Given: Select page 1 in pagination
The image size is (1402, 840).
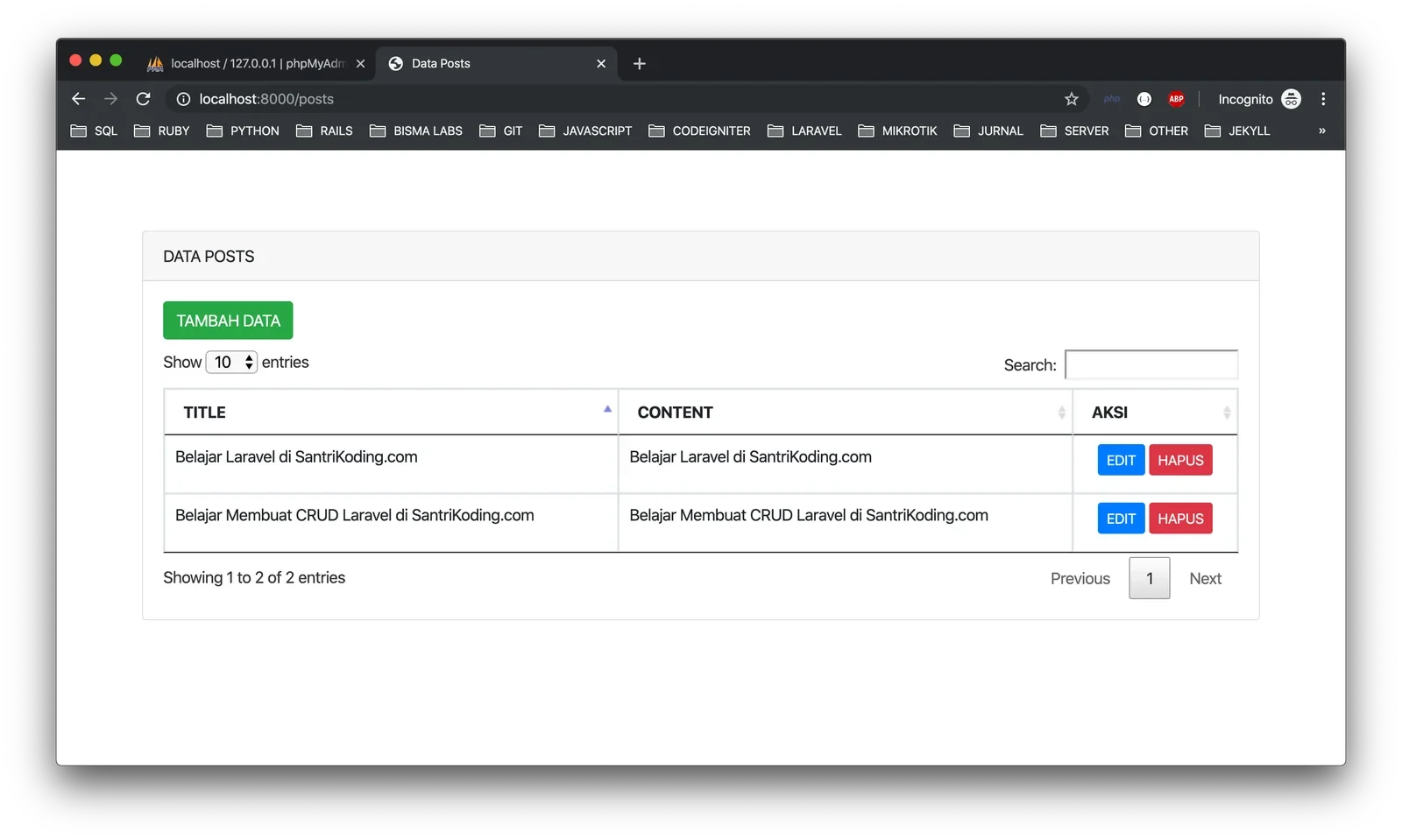Looking at the screenshot, I should tap(1150, 578).
